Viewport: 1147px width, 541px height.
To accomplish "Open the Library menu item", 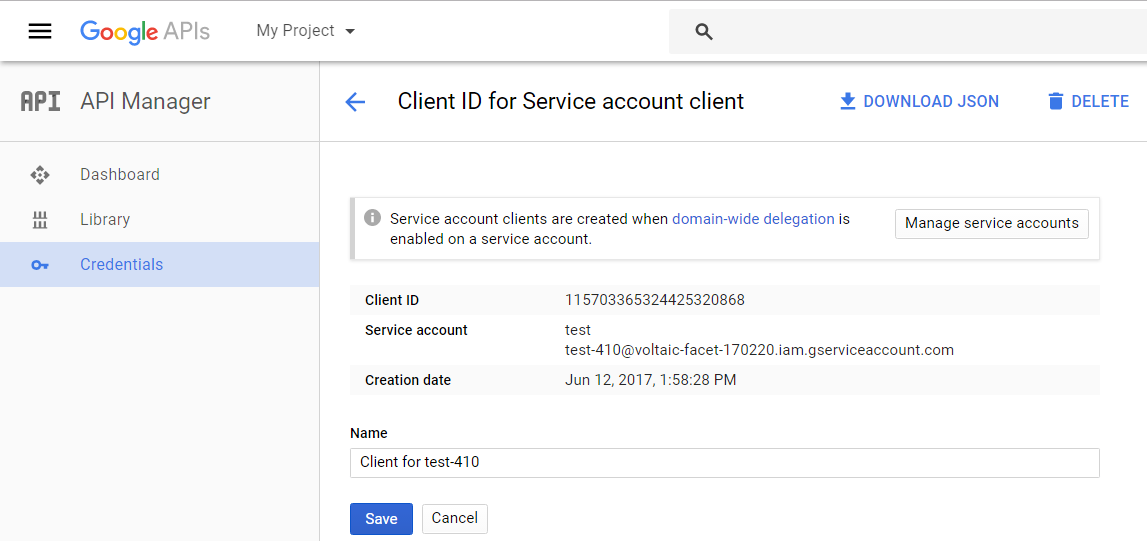I will [x=105, y=220].
